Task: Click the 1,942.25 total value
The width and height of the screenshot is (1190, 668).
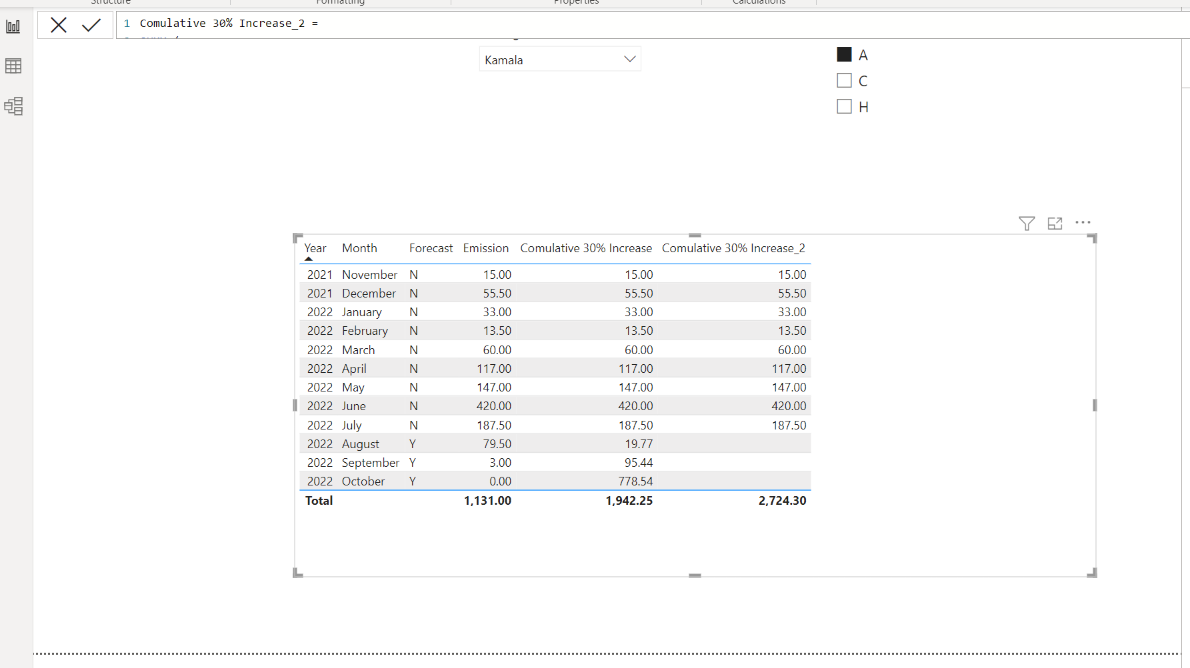Action: click(x=629, y=500)
